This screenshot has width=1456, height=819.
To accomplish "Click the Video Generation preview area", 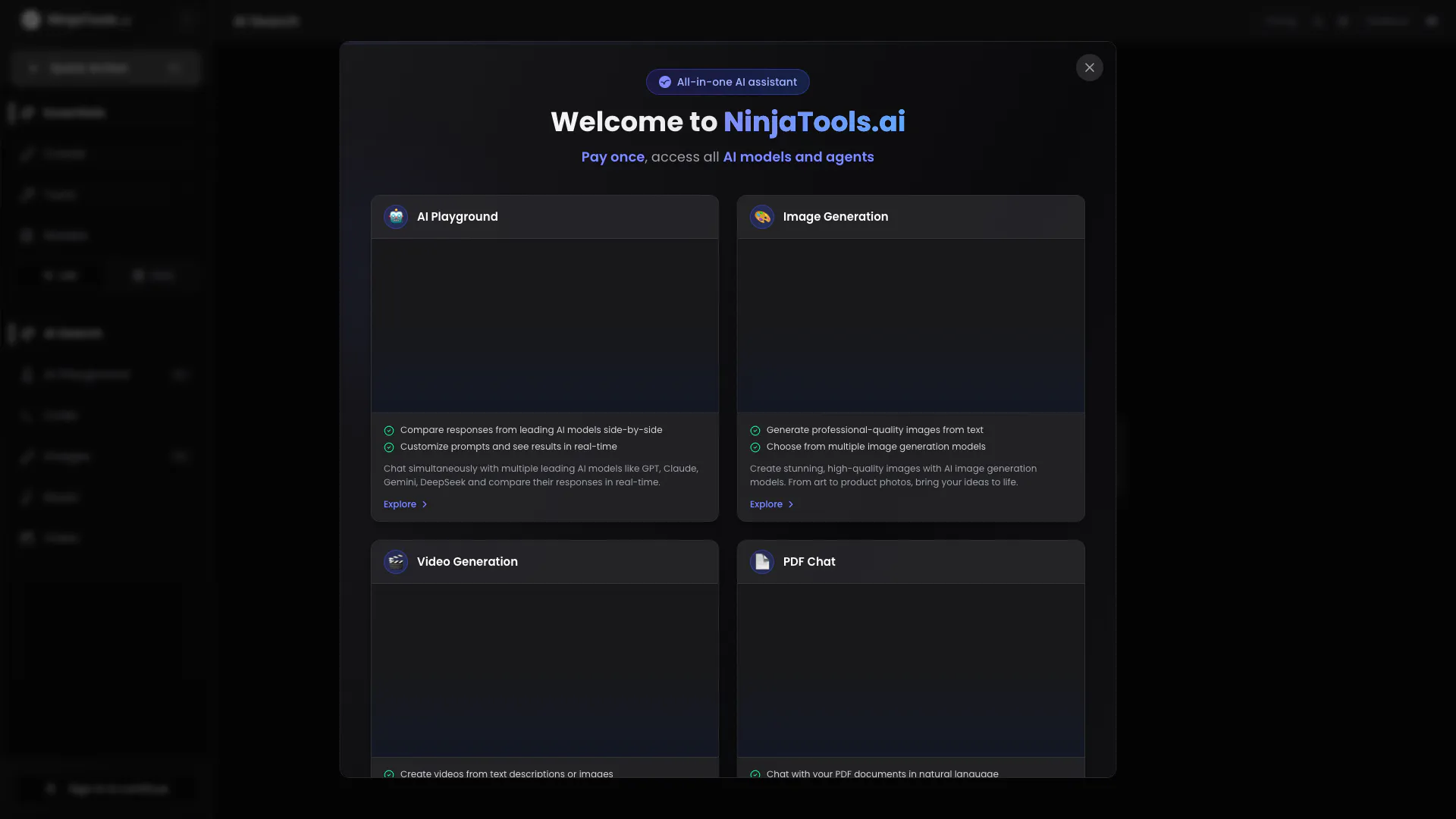I will 544,670.
